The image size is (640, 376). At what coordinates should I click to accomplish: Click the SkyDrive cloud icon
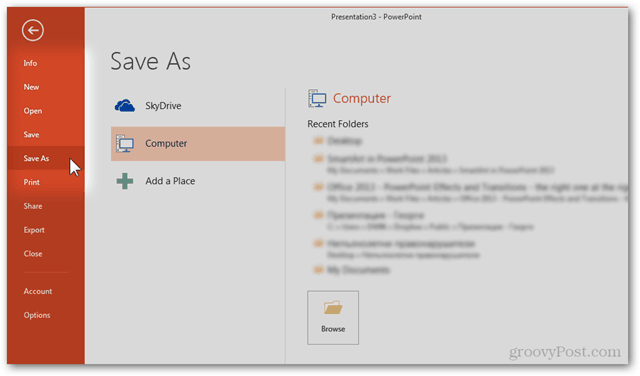pos(124,106)
